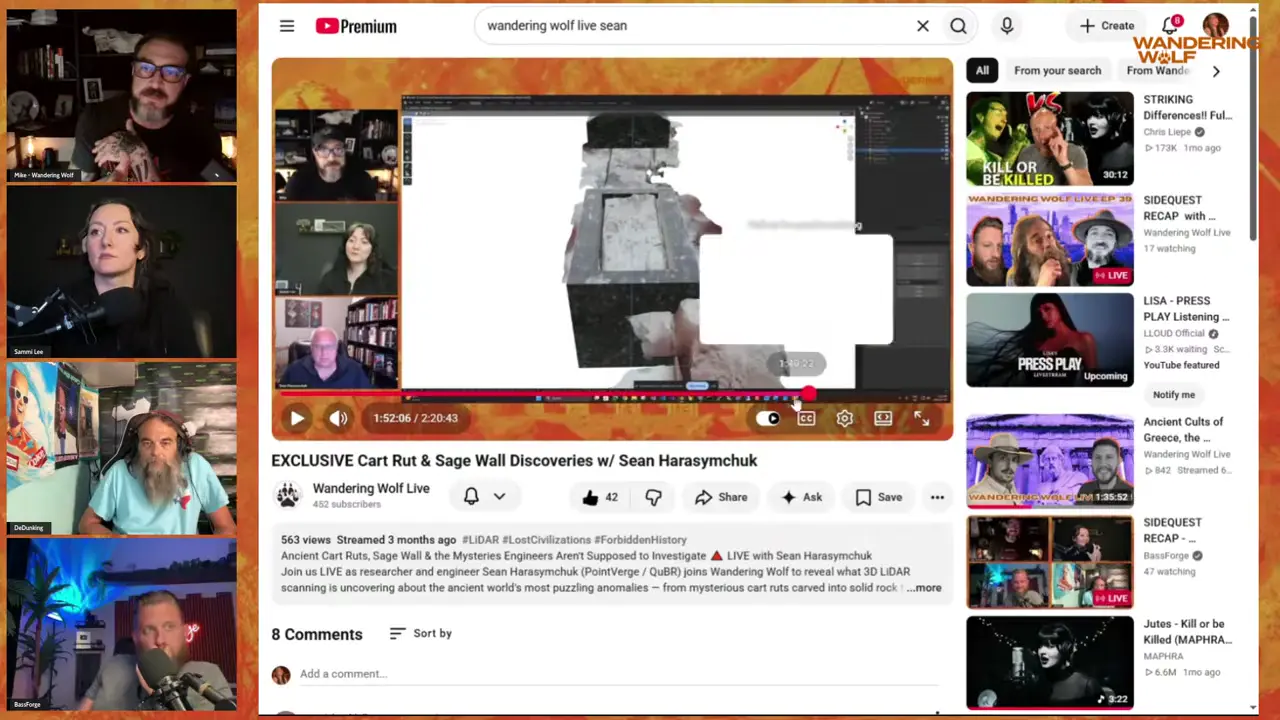Click the magnifier search button
The image size is (1280, 720).
point(958,26)
